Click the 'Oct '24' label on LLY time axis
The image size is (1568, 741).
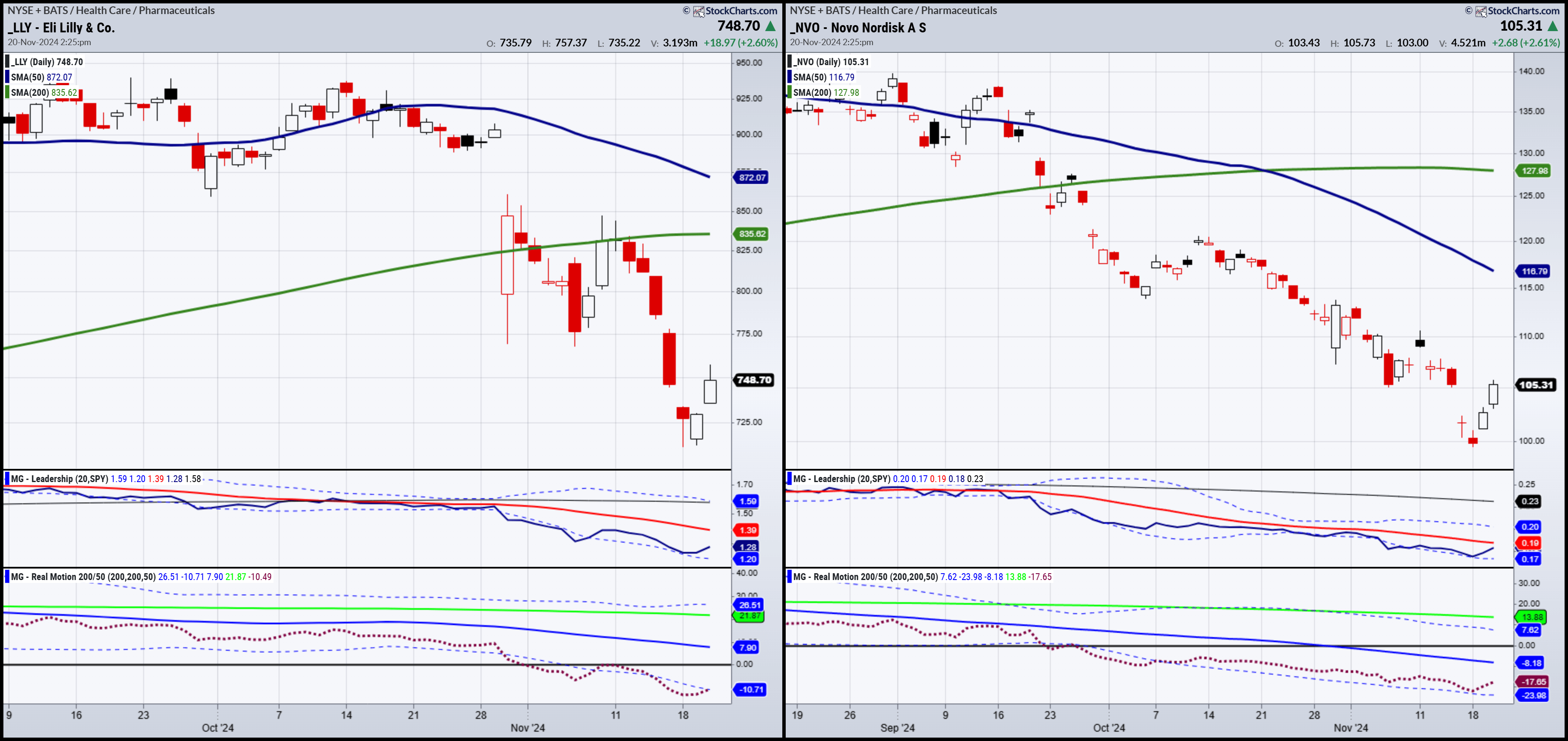pos(218,728)
